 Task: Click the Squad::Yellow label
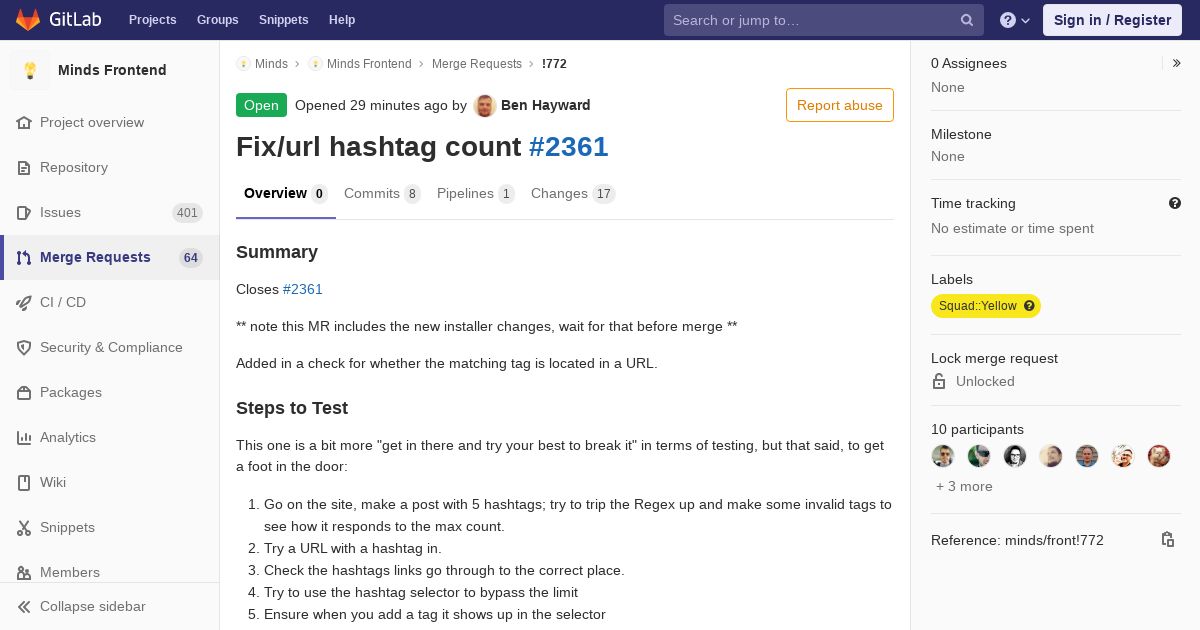(x=986, y=306)
